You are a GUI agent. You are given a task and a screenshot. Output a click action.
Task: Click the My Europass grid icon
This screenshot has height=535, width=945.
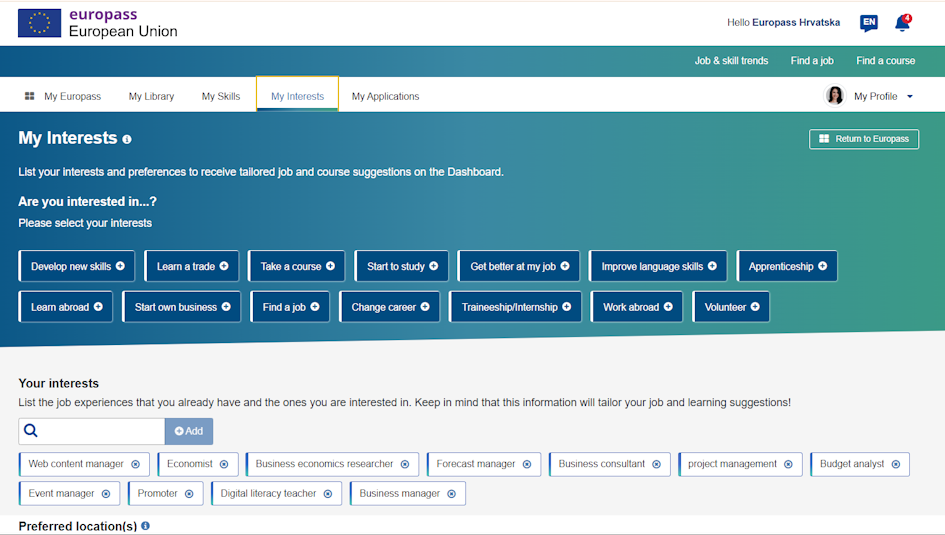click(29, 96)
